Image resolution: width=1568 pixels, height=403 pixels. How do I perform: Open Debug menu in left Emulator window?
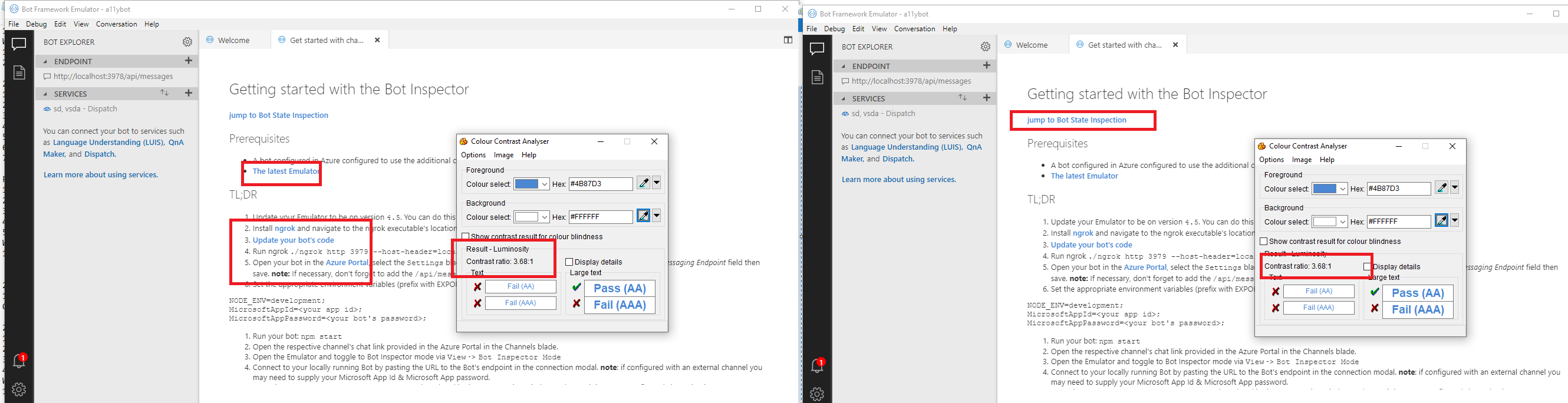point(37,24)
